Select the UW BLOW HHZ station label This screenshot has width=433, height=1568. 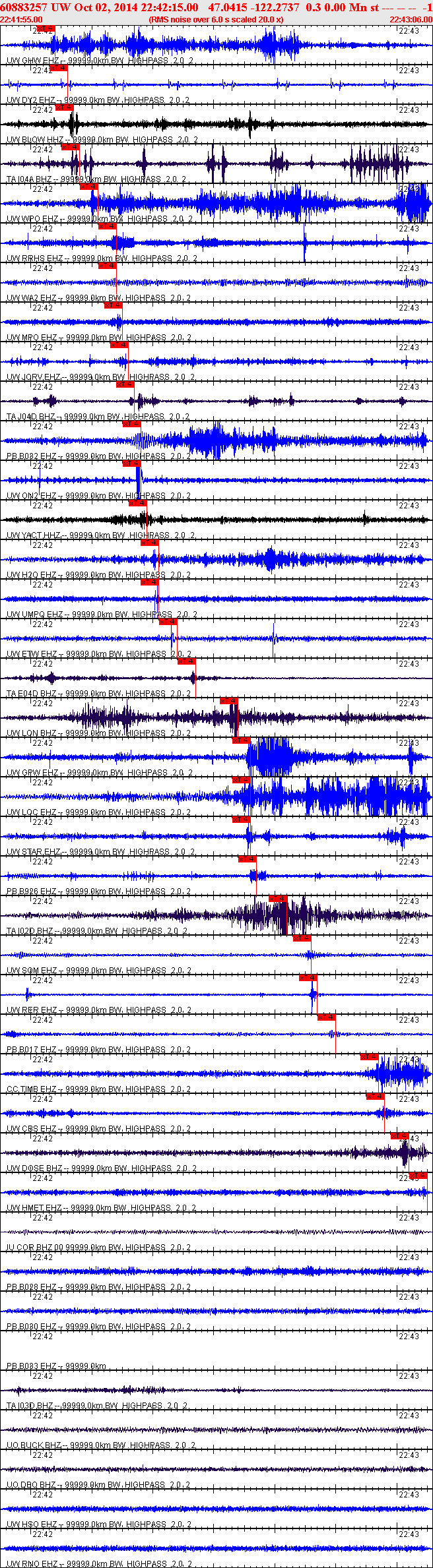coord(36,140)
